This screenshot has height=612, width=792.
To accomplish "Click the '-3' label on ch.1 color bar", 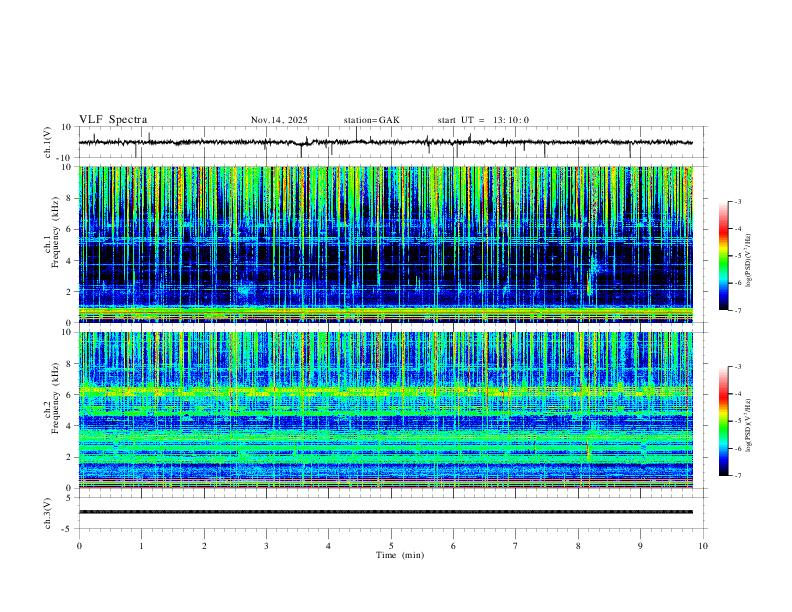I will 737,201.
